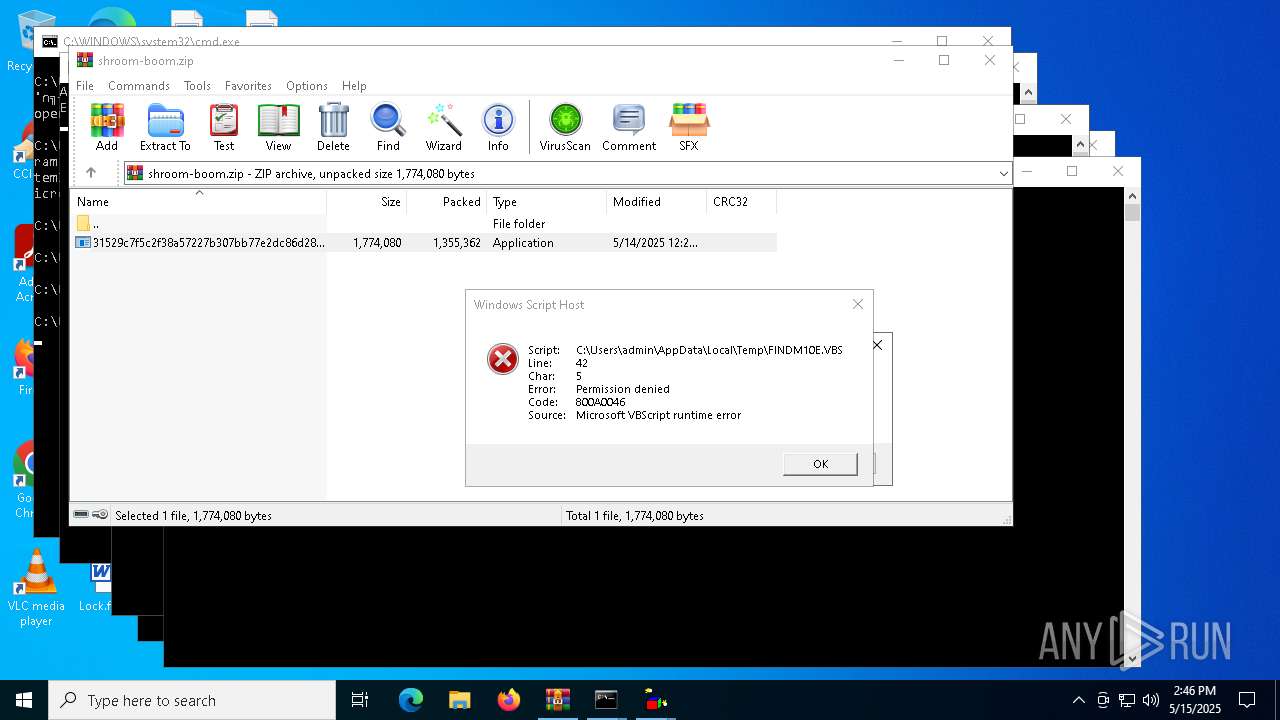
Task: Show archive Info
Action: pyautogui.click(x=498, y=127)
